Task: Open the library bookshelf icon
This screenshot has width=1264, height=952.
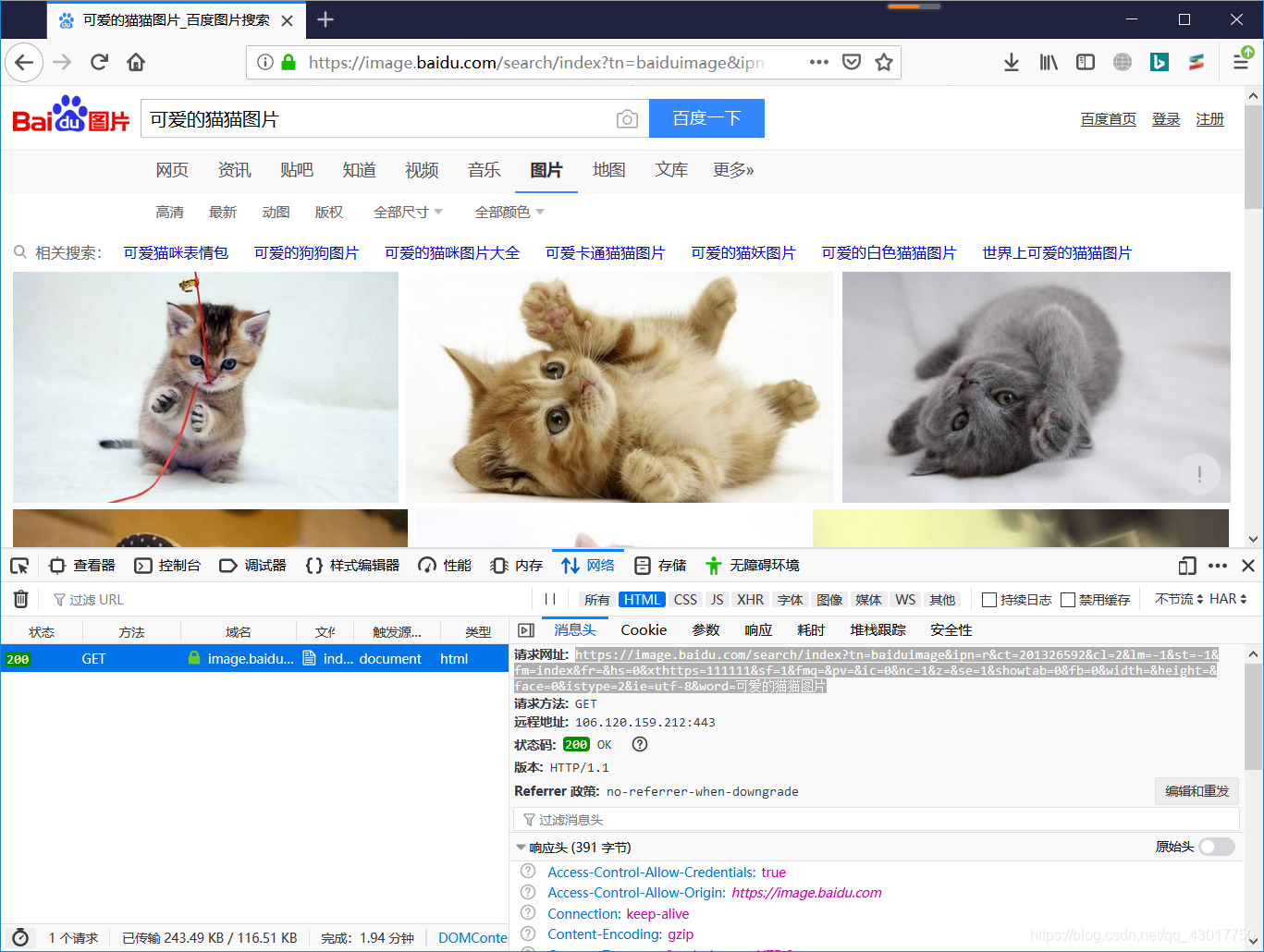Action: (x=1049, y=62)
